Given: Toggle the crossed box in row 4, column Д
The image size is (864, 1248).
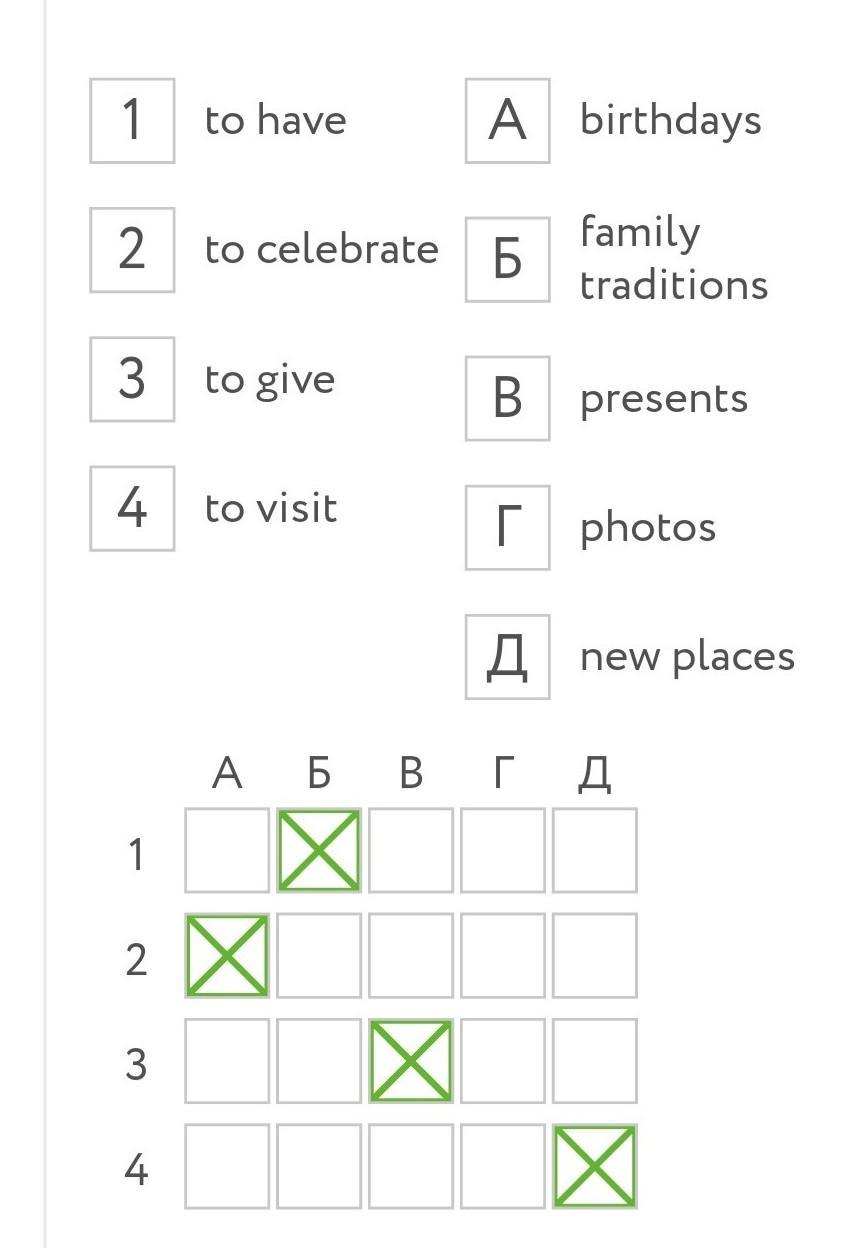Looking at the screenshot, I should pos(595,1166).
